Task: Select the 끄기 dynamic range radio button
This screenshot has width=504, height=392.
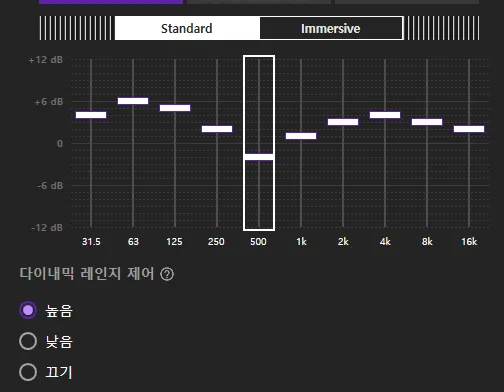Action: 28,372
